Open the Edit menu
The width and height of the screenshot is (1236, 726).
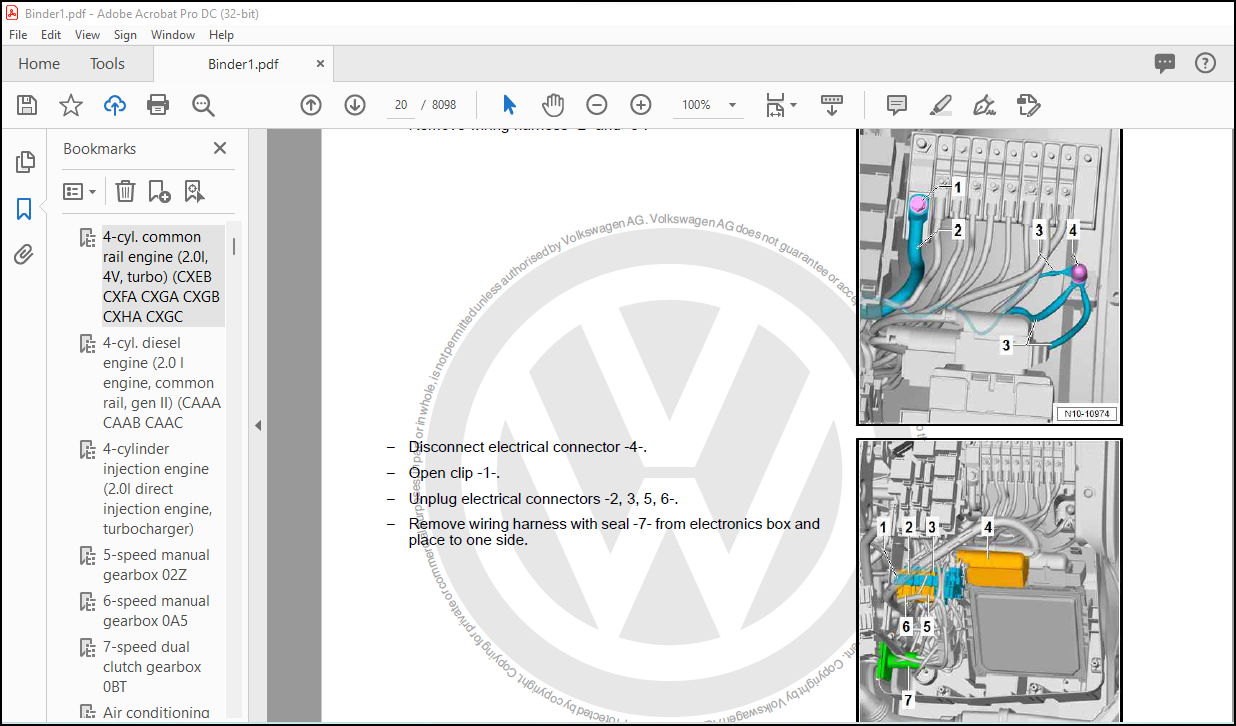51,34
